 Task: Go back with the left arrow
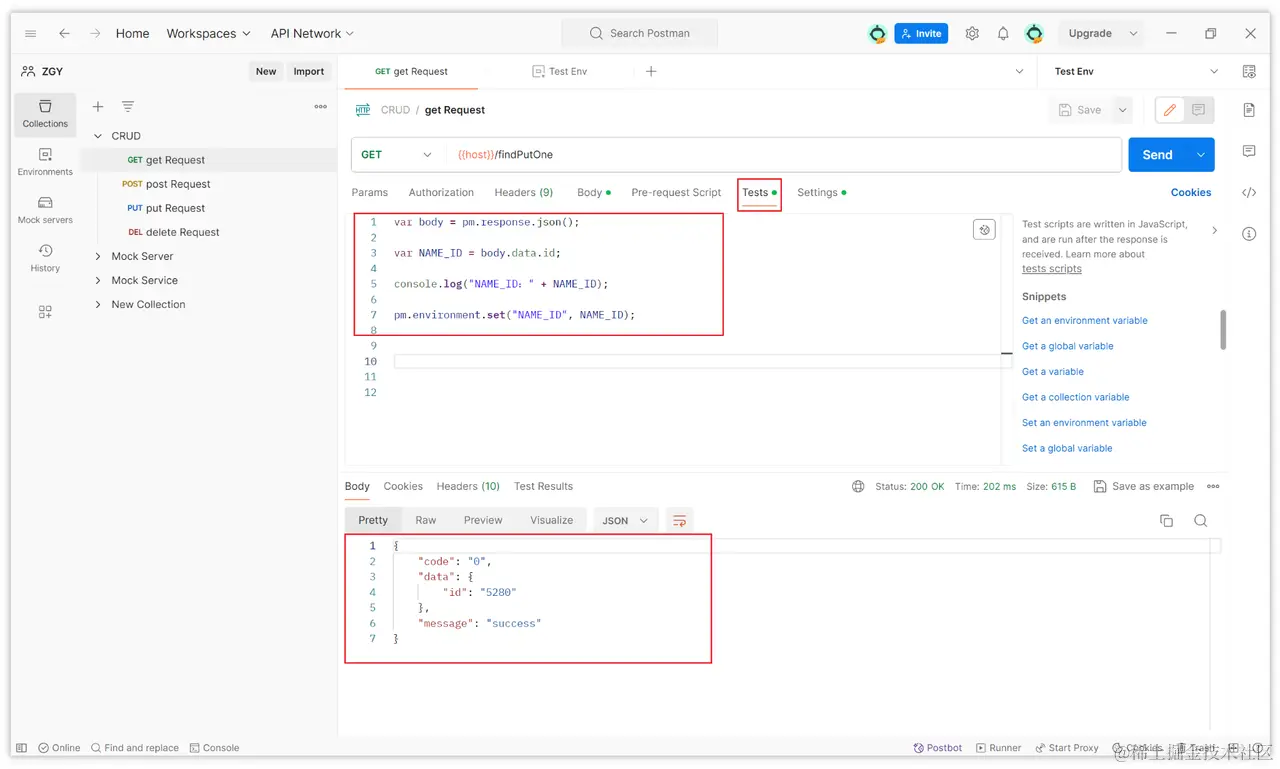64,33
